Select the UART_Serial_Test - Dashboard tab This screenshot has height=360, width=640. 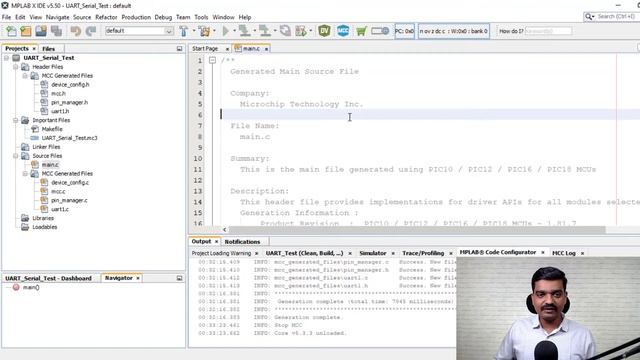point(48,278)
